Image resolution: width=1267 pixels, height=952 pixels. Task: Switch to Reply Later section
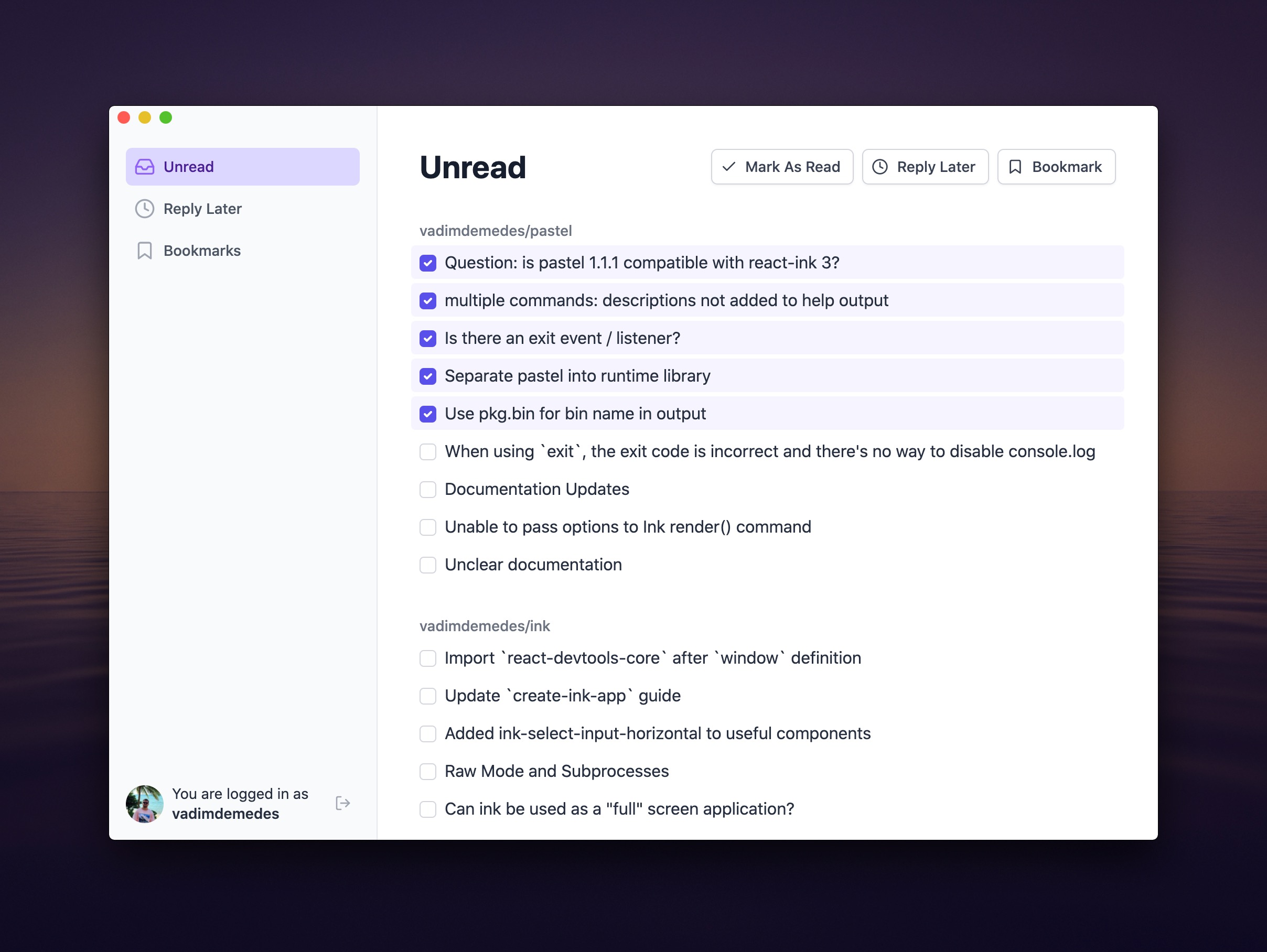[x=243, y=209]
